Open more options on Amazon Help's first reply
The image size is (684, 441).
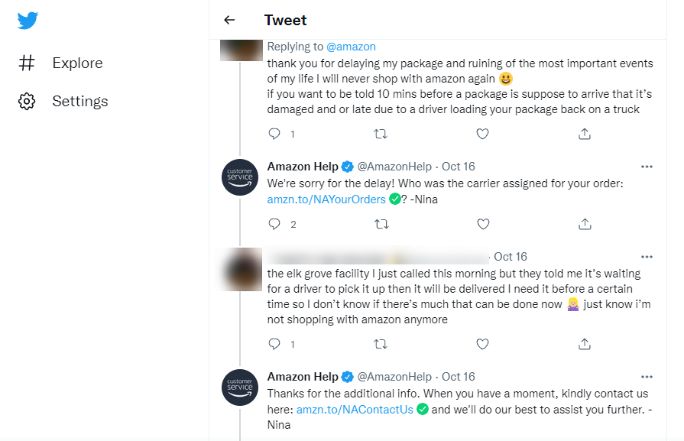click(647, 166)
